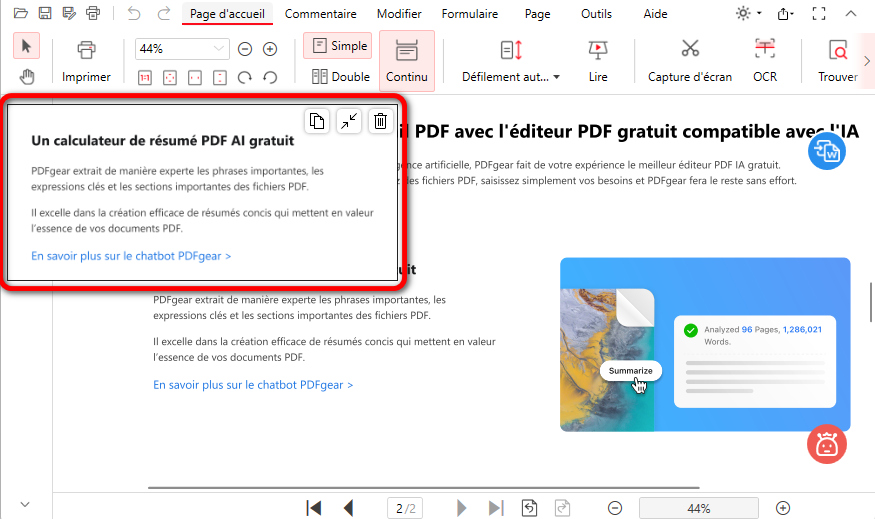Open page link En savoir plus chatbot
875x519 pixels.
pyautogui.click(x=253, y=385)
